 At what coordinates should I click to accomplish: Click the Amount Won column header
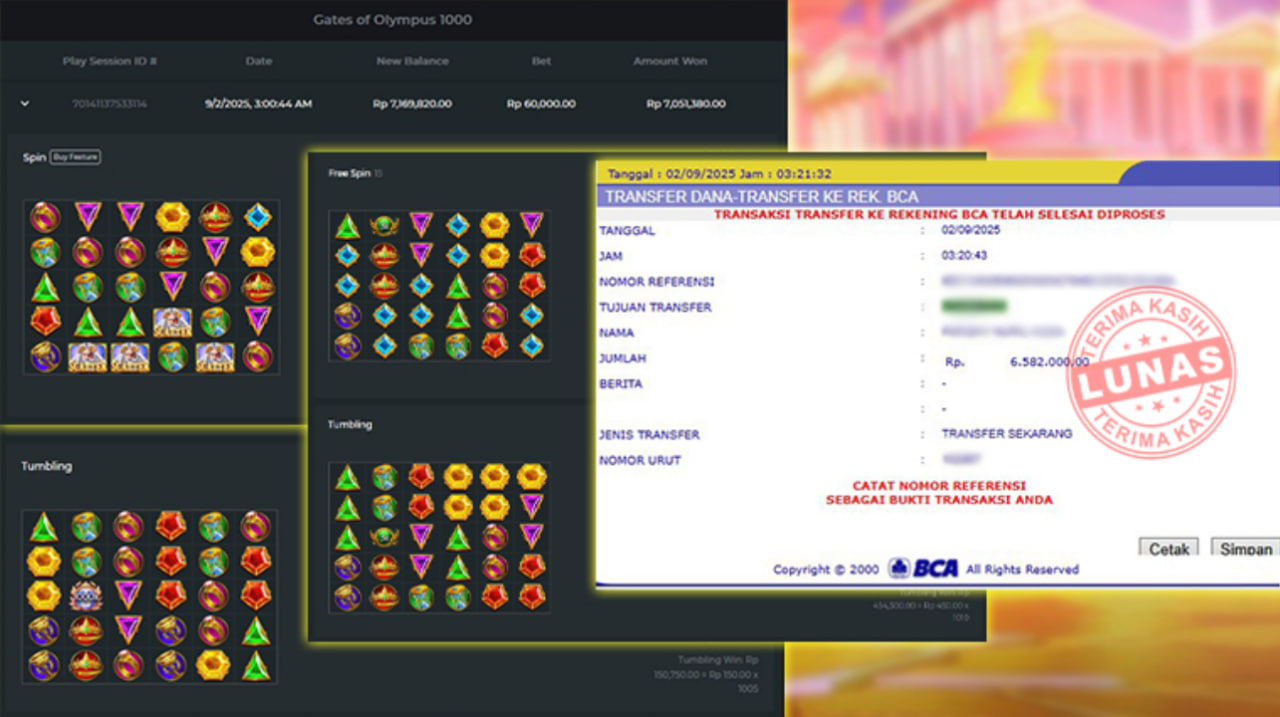670,61
